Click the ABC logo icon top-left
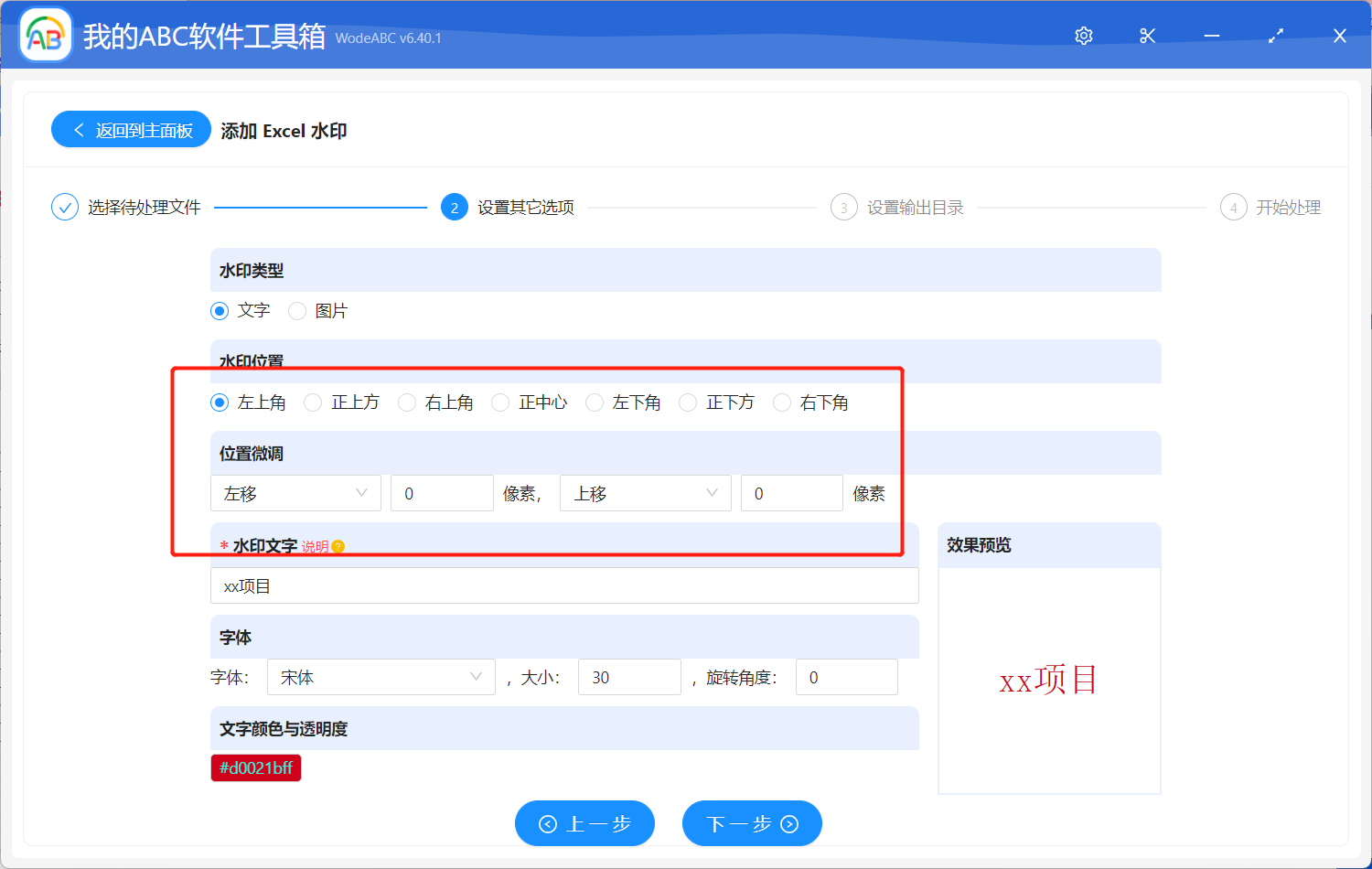Image resolution: width=1372 pixels, height=869 pixels. (x=45, y=35)
